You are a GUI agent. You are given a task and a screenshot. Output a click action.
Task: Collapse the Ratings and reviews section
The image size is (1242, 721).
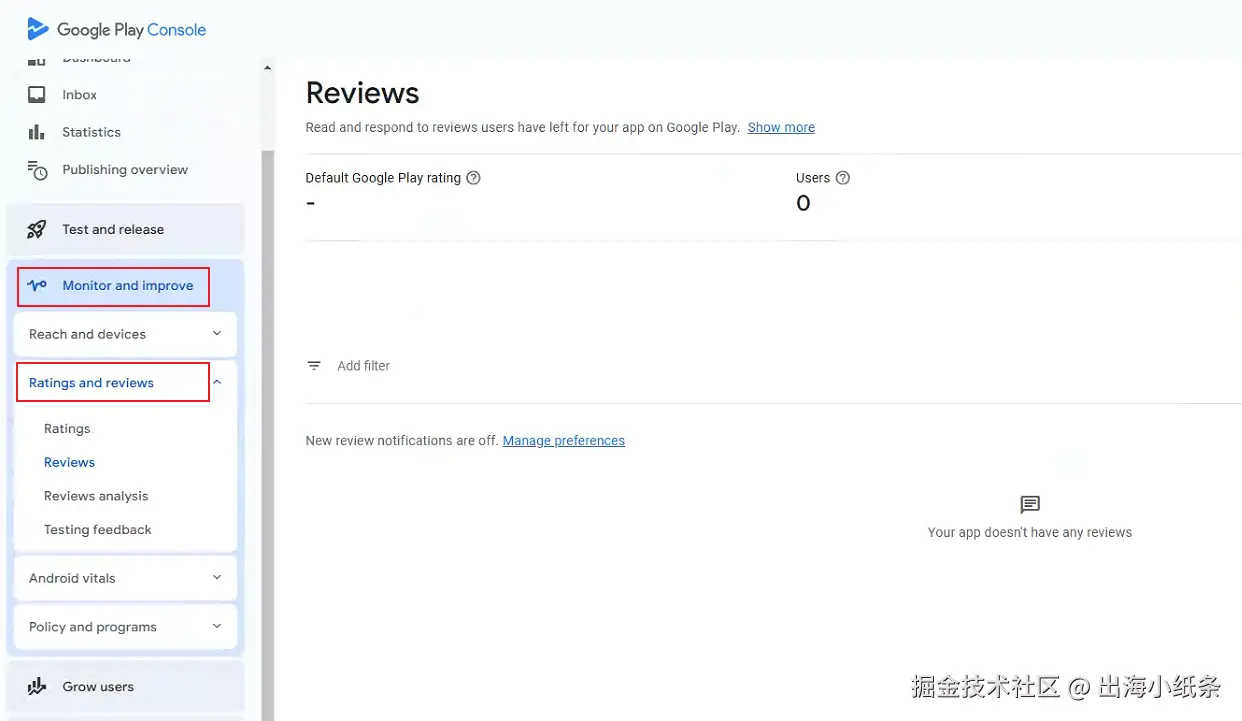tap(217, 382)
